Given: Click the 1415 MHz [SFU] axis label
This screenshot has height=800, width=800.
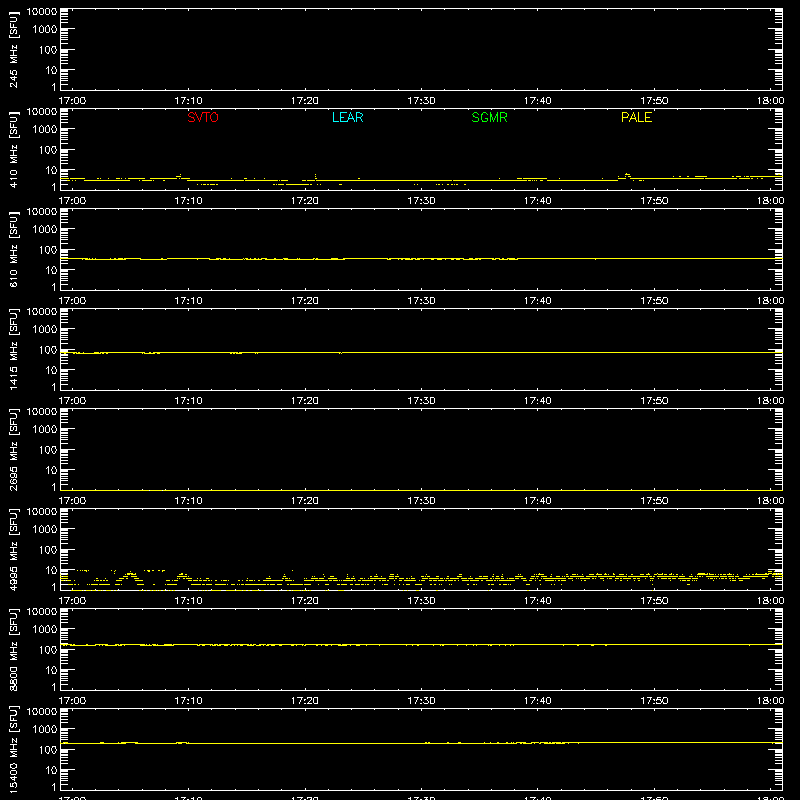Looking at the screenshot, I should tap(14, 349).
